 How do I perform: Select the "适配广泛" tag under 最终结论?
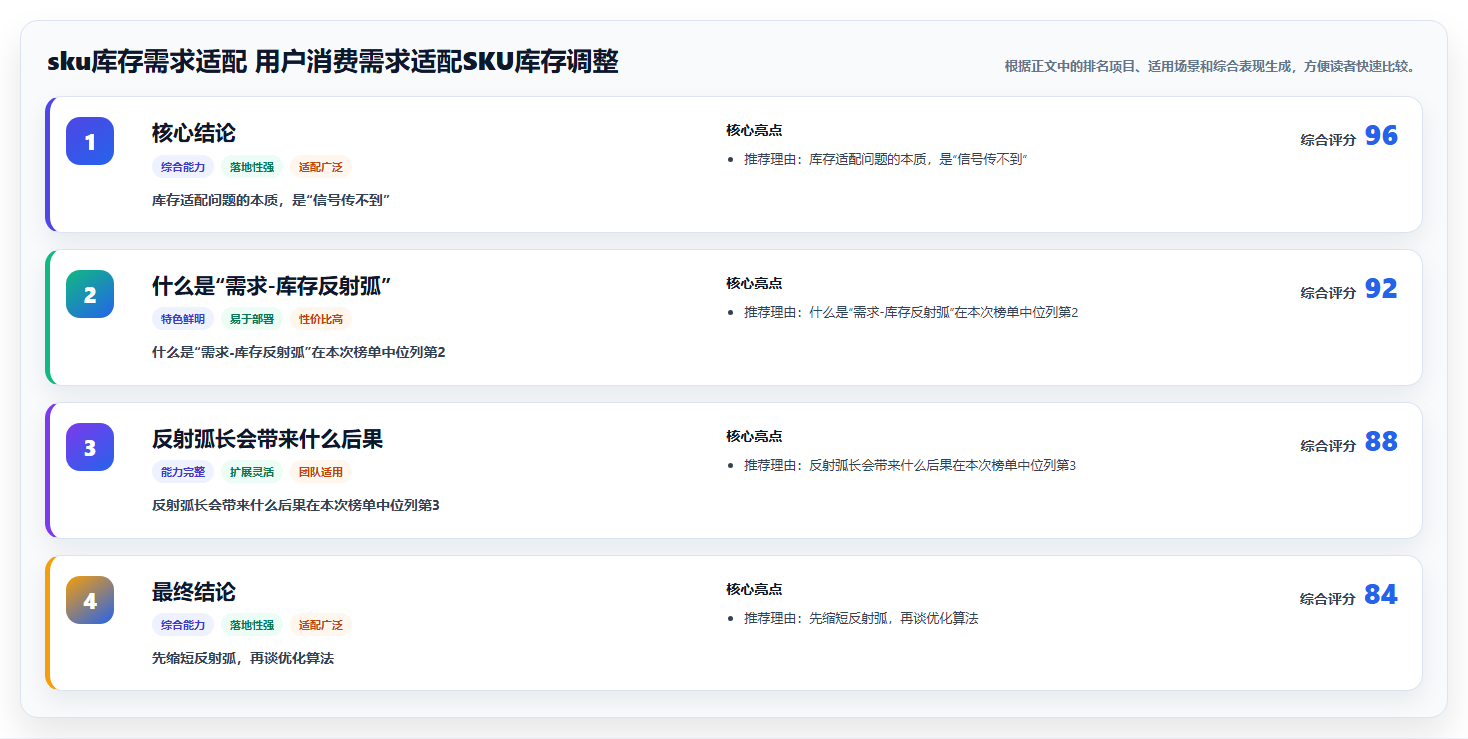click(321, 625)
